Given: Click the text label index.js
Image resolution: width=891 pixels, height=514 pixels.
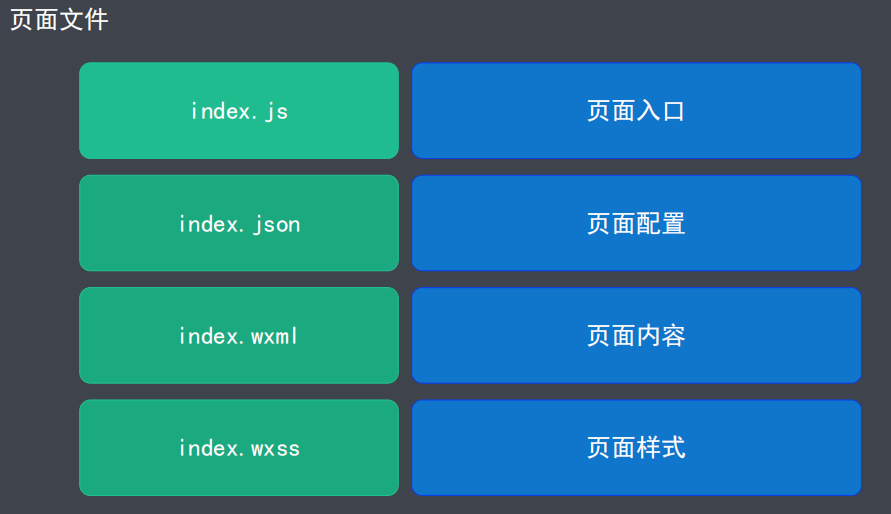Looking at the screenshot, I should [239, 111].
